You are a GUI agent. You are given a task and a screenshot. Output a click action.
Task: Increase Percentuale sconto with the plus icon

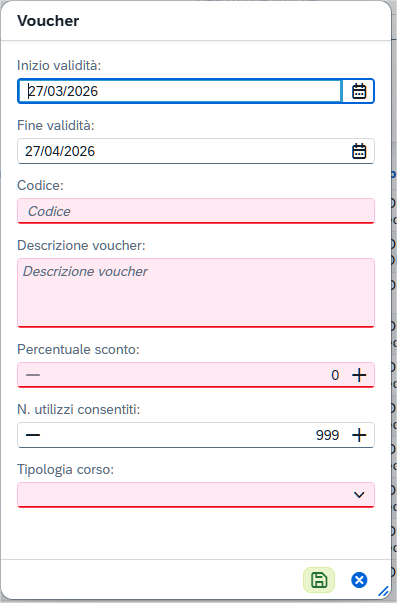pyautogui.click(x=359, y=375)
